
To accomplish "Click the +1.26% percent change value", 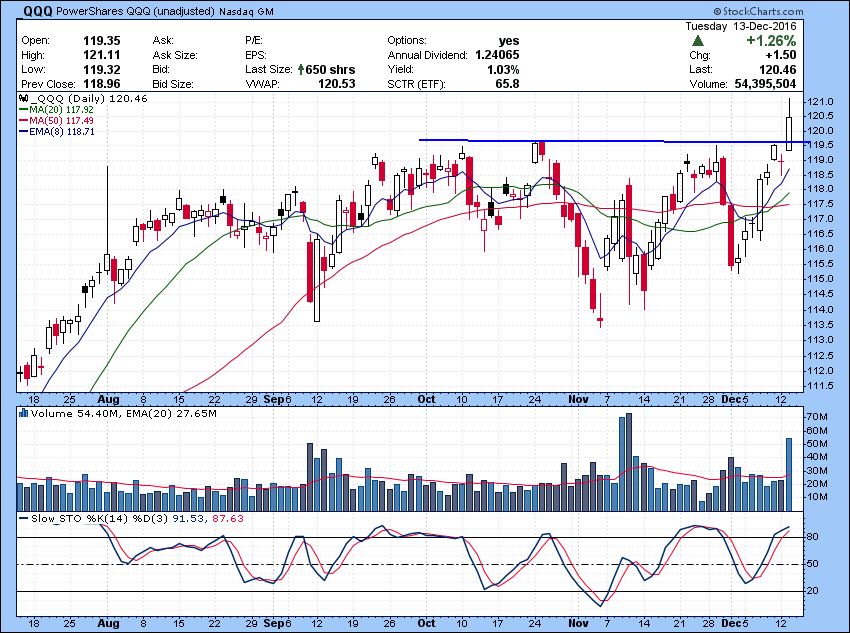I will tap(771, 41).
